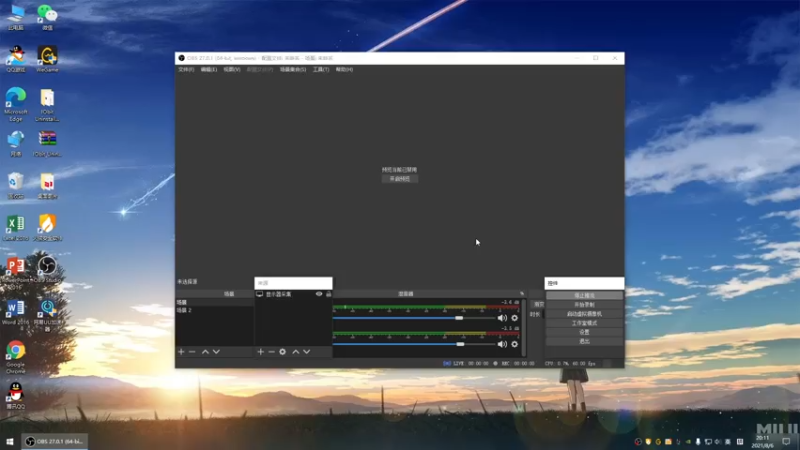Viewport: 800px width, 450px height.
Task: Click the first mixer channel volume slider
Action: coord(414,318)
